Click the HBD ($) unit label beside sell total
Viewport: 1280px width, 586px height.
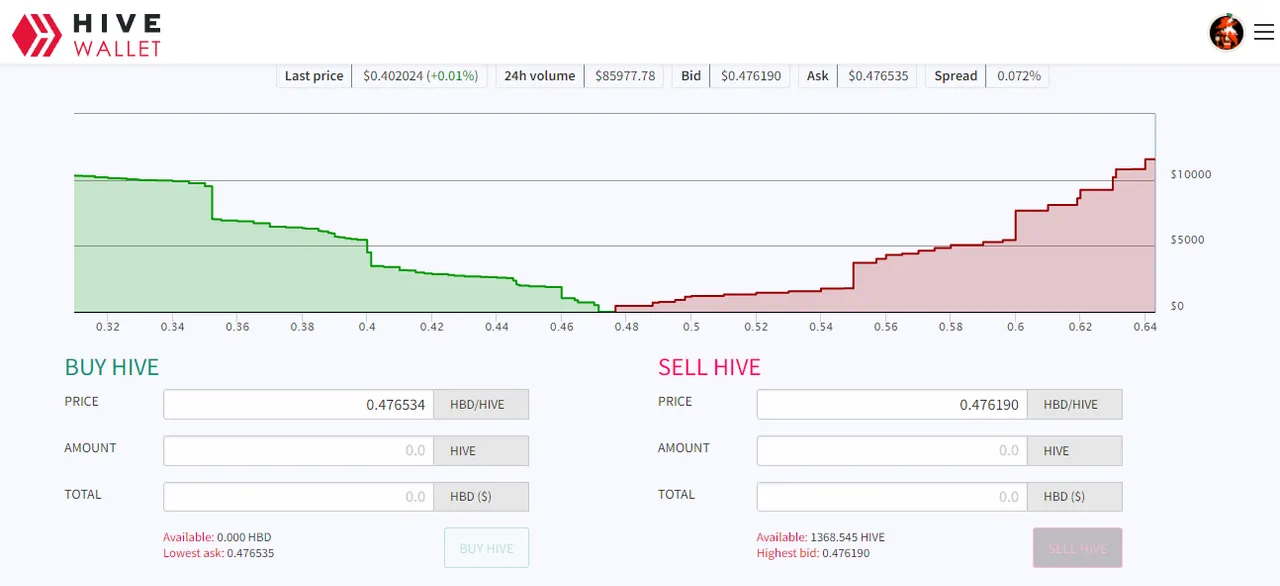coord(1075,497)
